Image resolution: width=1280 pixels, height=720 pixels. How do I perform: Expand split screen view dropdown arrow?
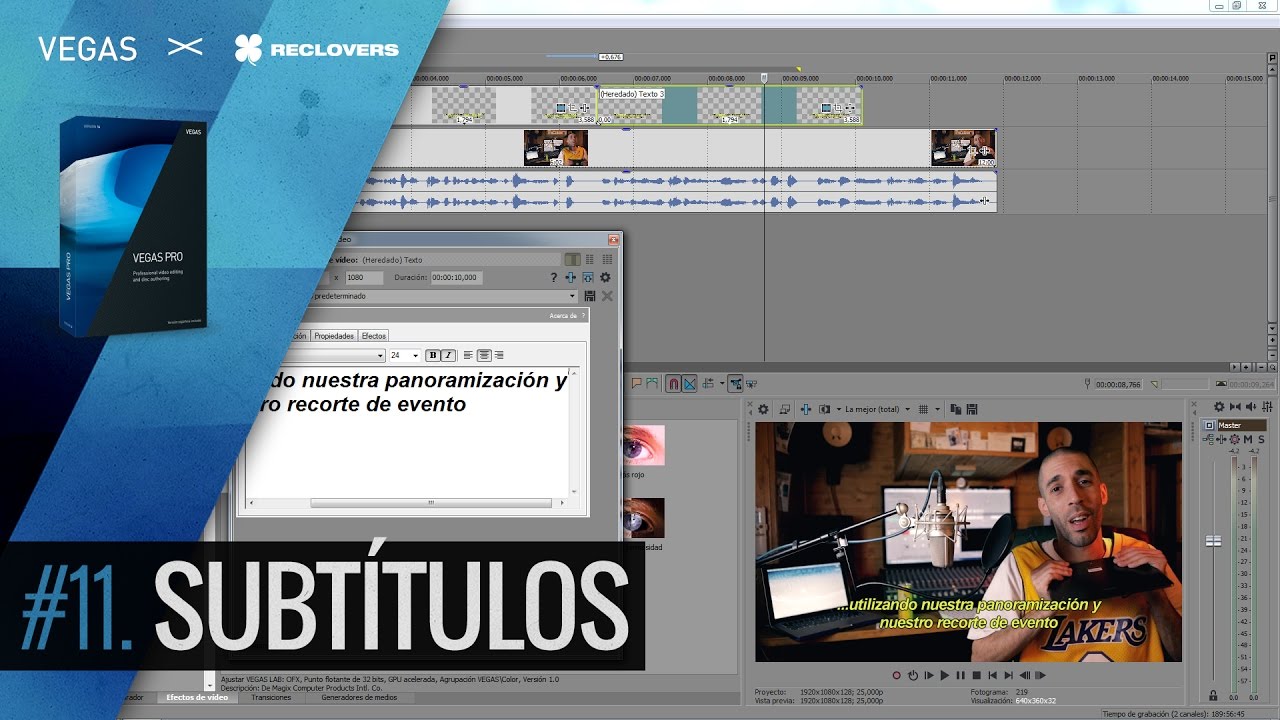click(839, 409)
